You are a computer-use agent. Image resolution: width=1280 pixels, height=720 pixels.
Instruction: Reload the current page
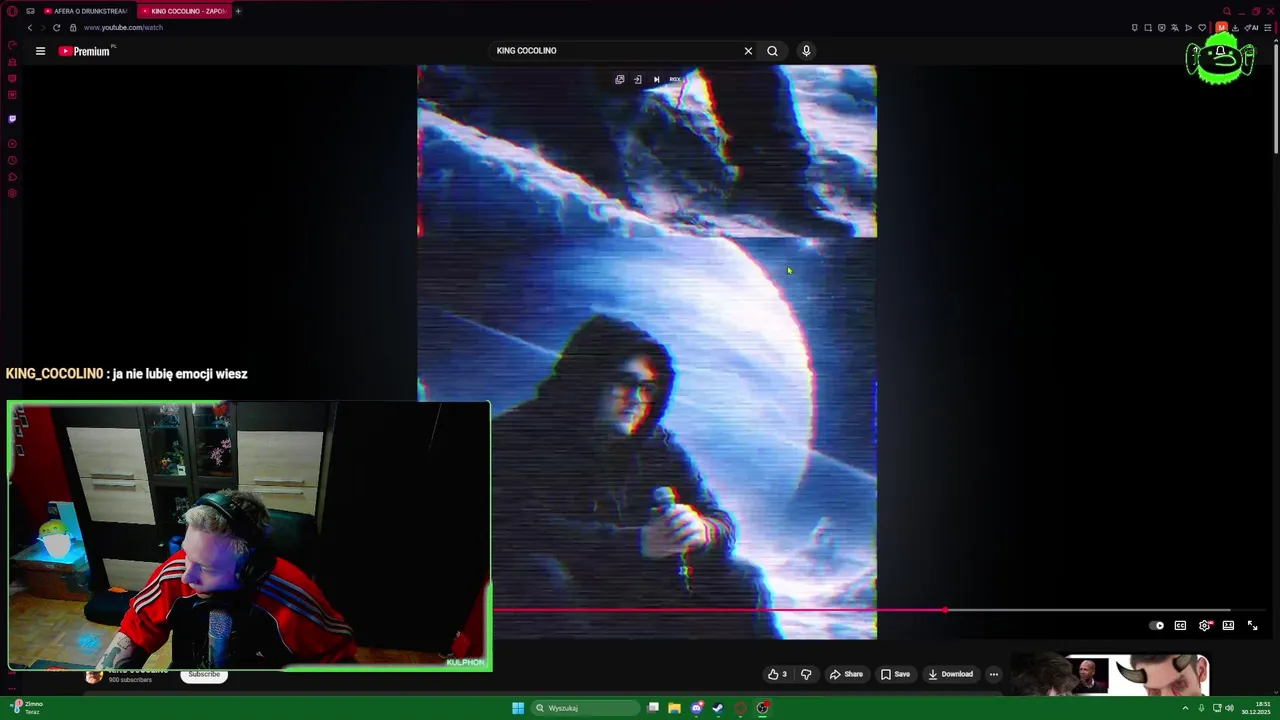(x=56, y=27)
